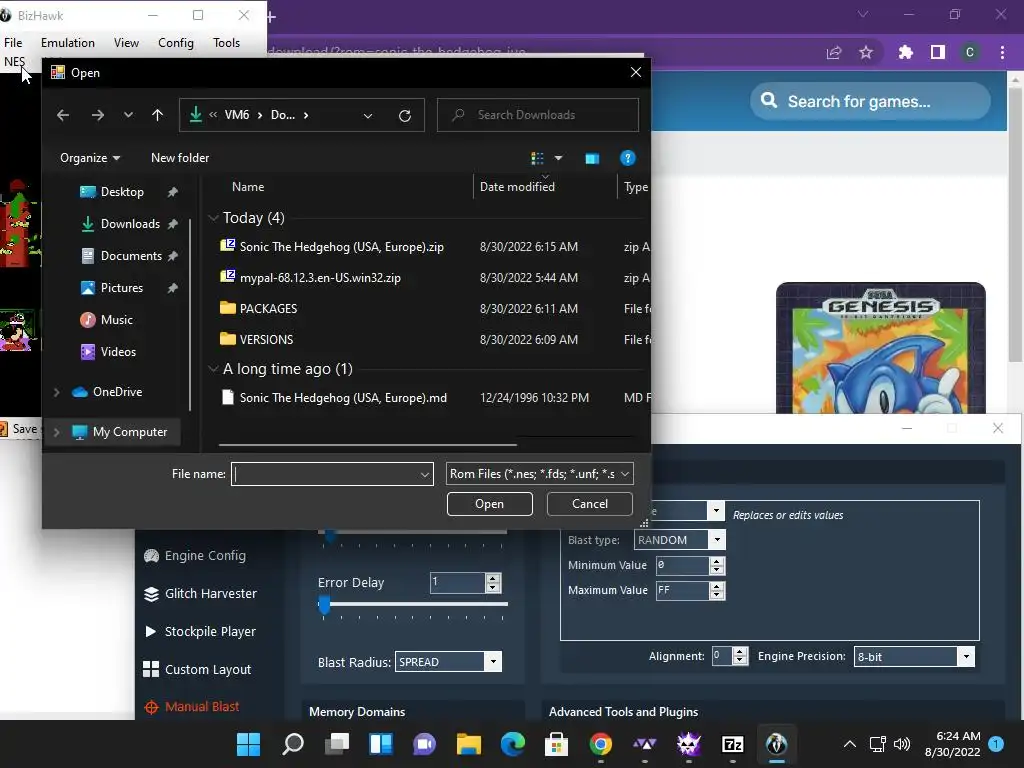Select the VERSIONS folder
1024x768 pixels.
(266, 340)
